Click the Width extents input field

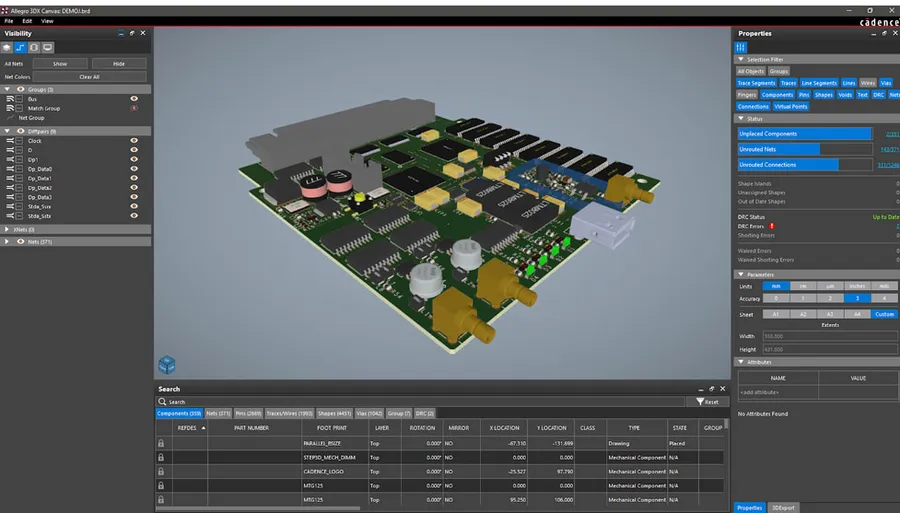coord(829,336)
